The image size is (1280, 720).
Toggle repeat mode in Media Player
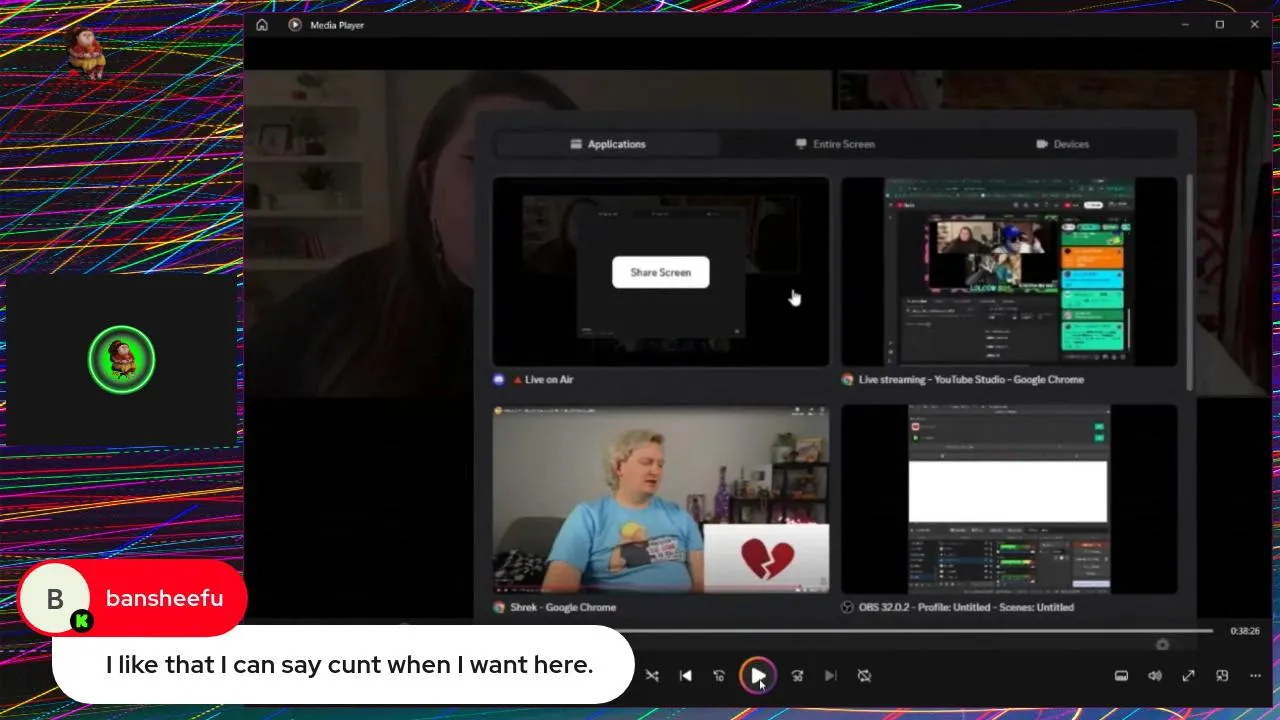coord(864,676)
